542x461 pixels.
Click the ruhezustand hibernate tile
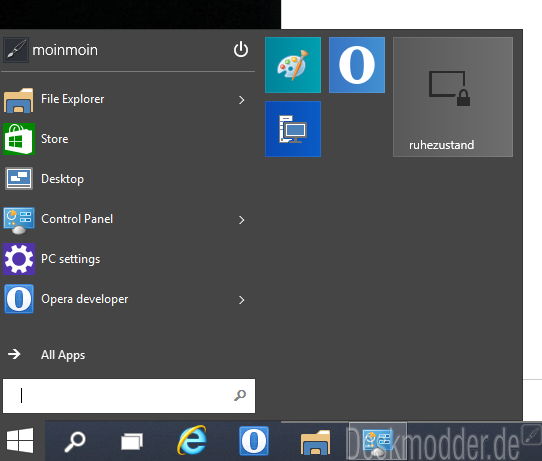pyautogui.click(x=452, y=97)
